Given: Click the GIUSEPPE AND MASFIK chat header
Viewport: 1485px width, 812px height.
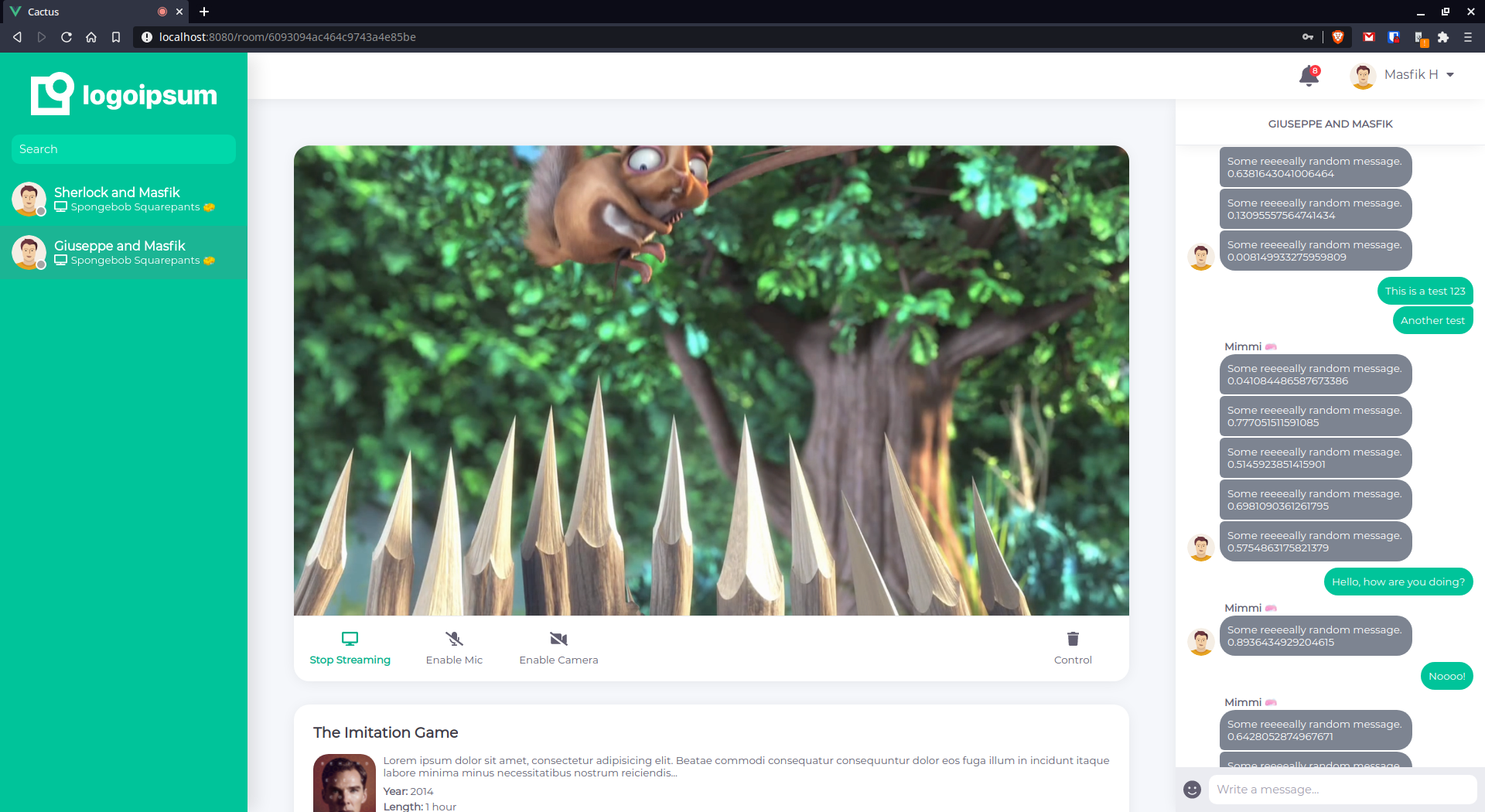Looking at the screenshot, I should (x=1330, y=124).
